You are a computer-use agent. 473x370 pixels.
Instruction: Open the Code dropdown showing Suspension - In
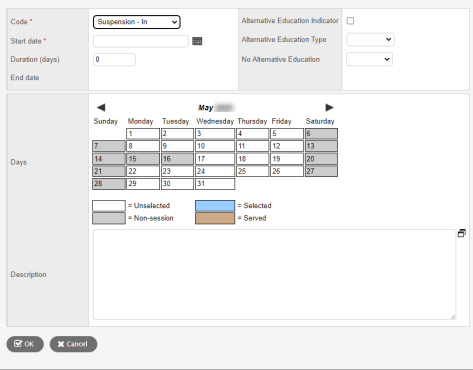coord(137,22)
